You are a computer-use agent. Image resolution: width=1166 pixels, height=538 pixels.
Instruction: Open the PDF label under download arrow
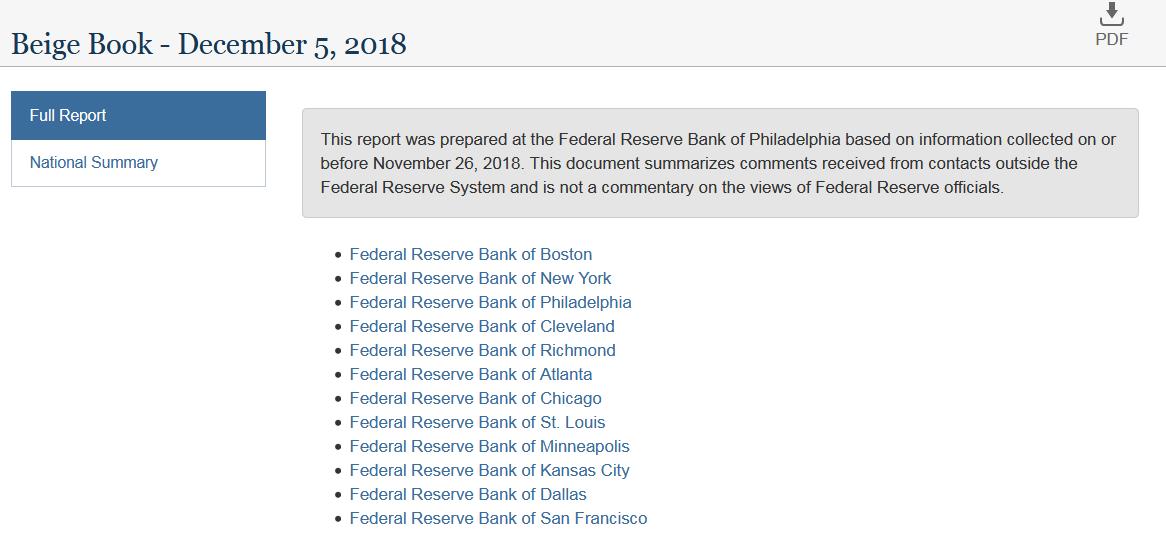coord(1112,39)
